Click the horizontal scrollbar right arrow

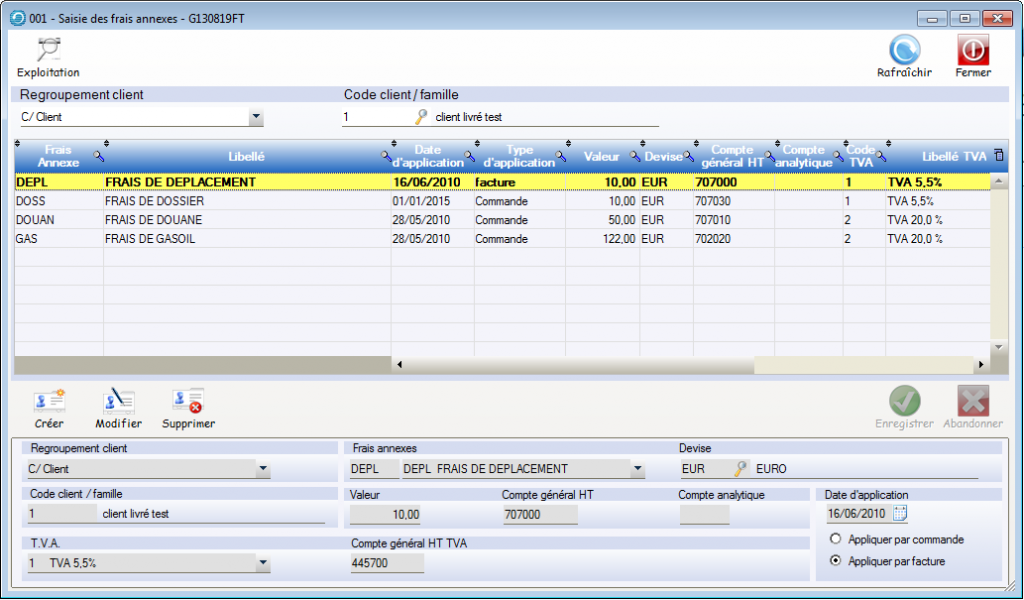tap(981, 365)
